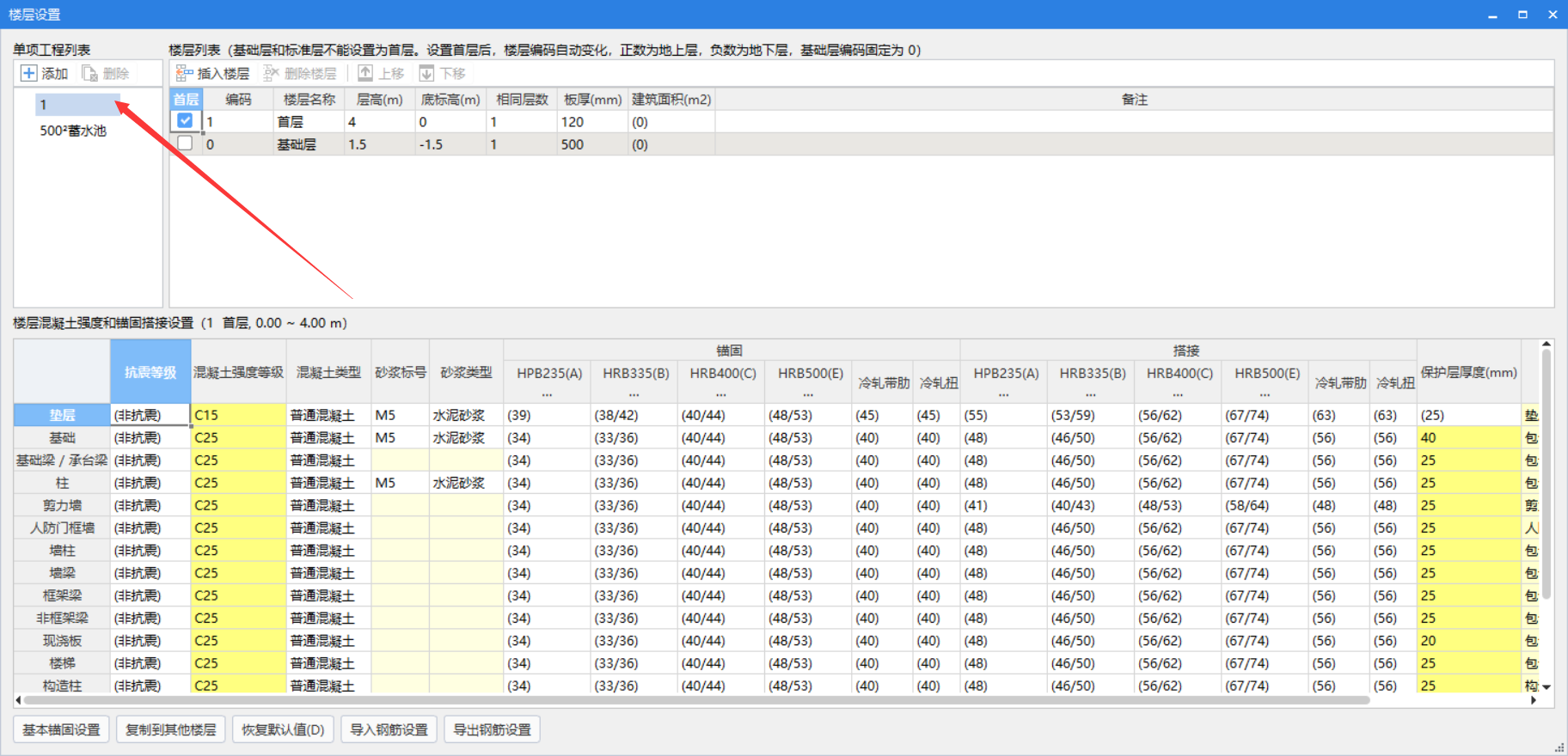This screenshot has height=756, width=1568.
Task: Click the (39) anchorage value for 垫层
Action: [547, 415]
